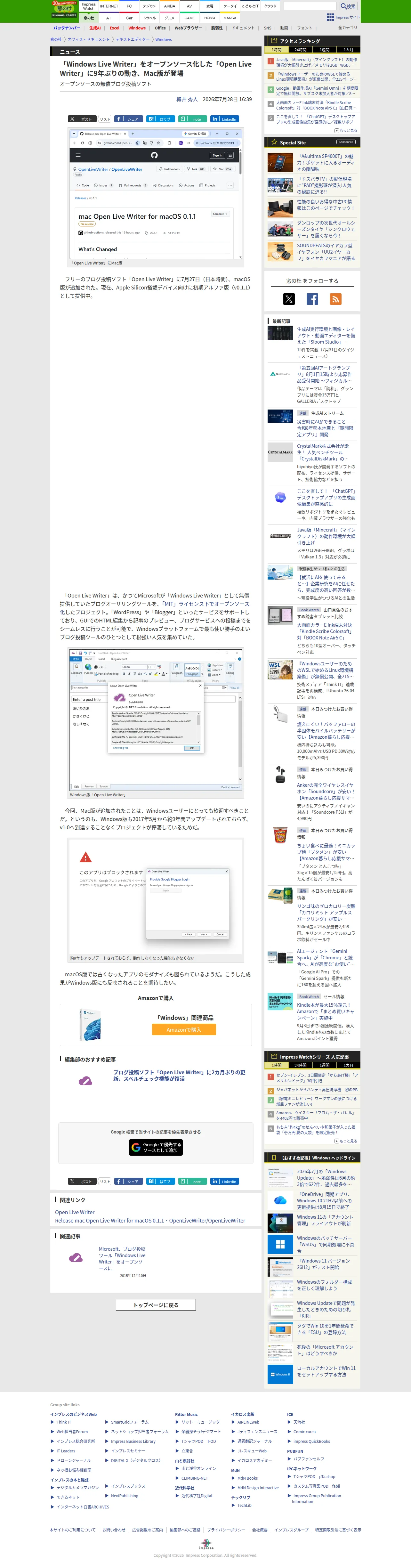Click LinkedIn button above 関連リンク section

tap(225, 1181)
